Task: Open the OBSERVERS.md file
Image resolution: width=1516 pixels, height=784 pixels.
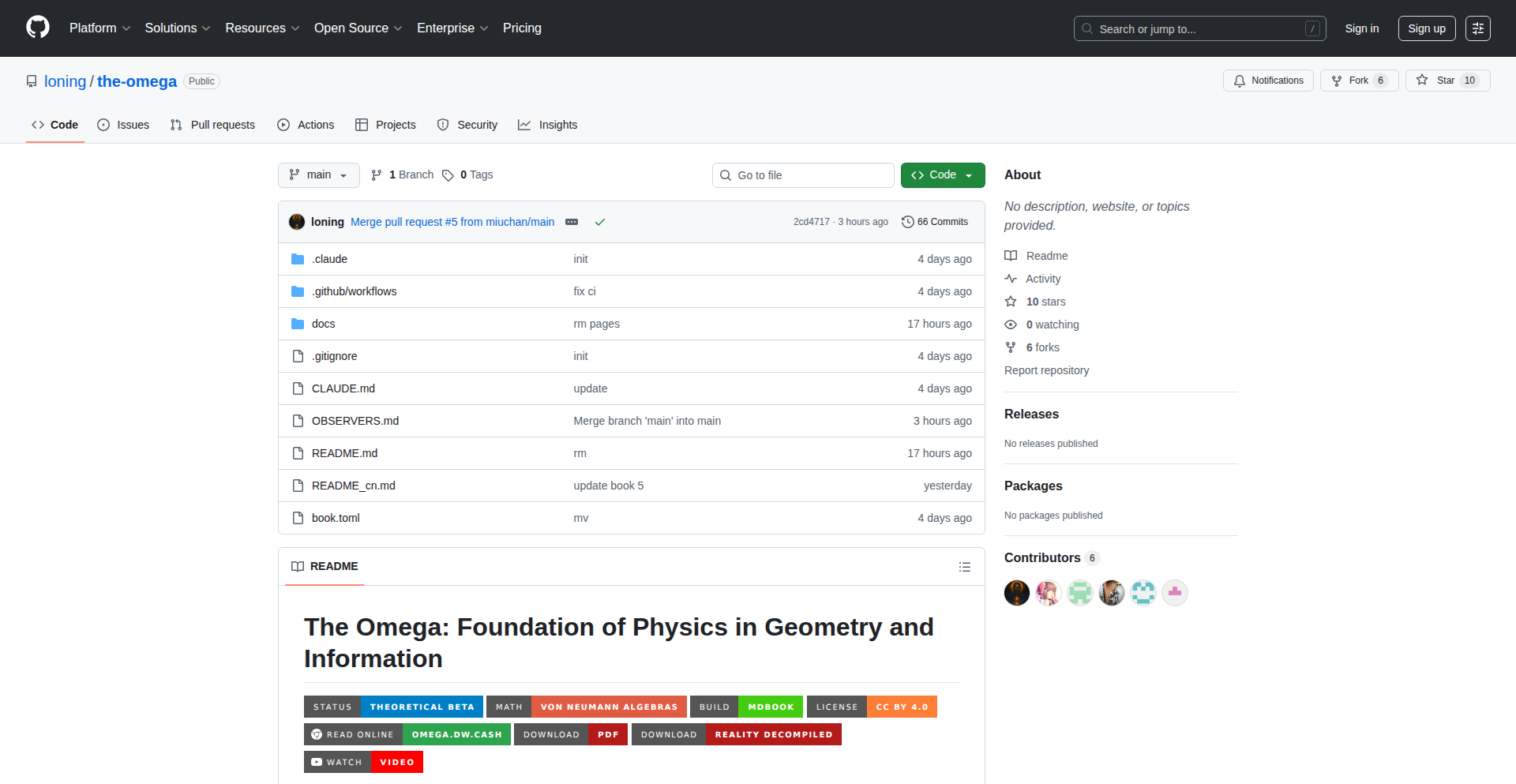Action: [x=355, y=421]
